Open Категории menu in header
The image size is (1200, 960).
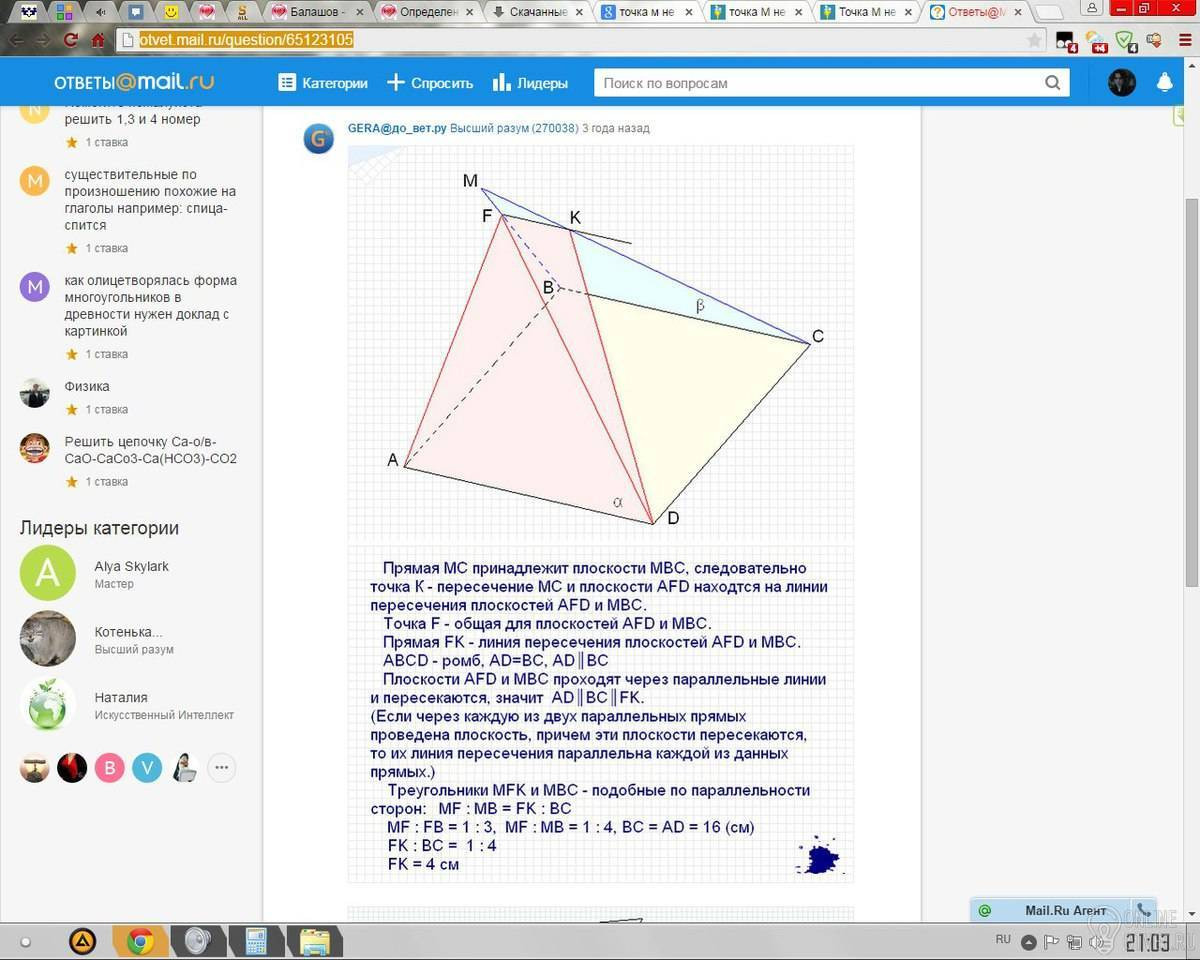[323, 83]
